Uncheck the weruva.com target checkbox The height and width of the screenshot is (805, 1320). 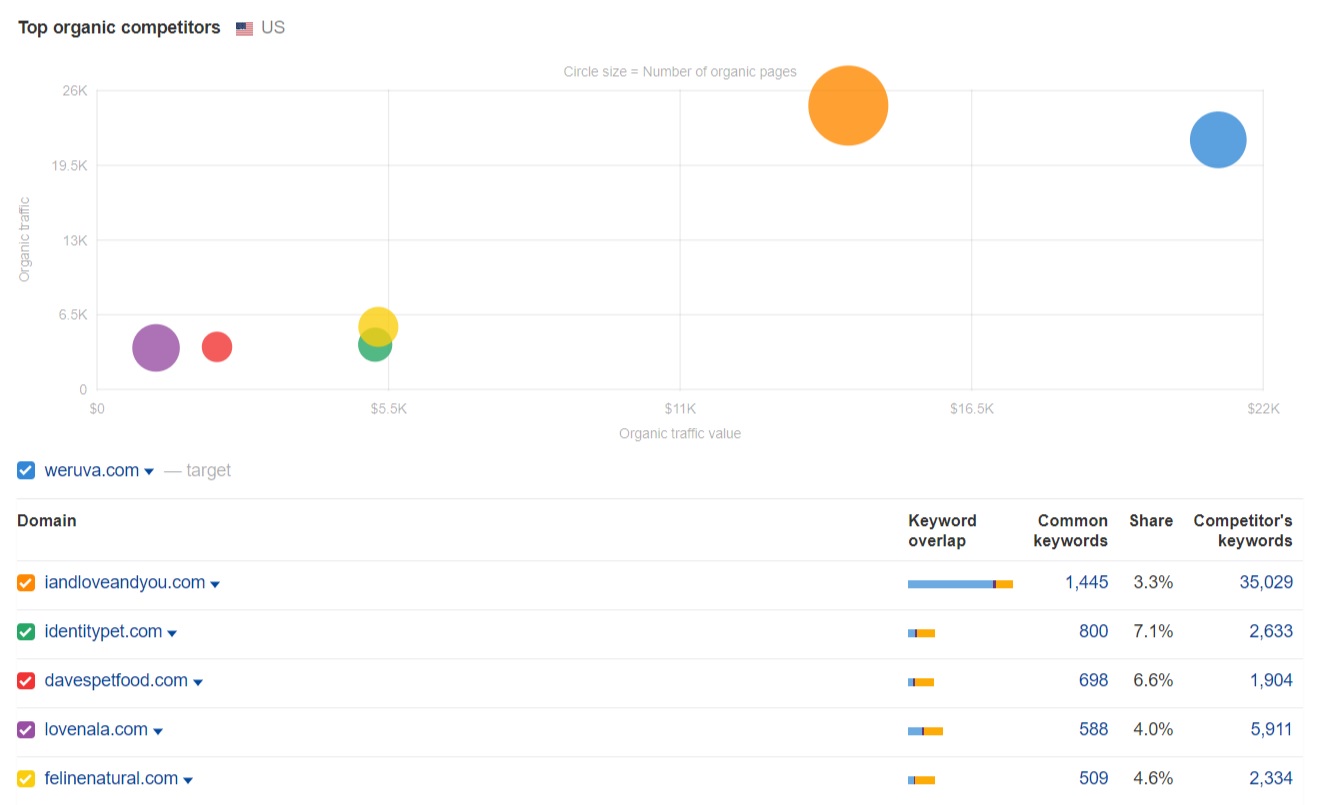point(26,470)
